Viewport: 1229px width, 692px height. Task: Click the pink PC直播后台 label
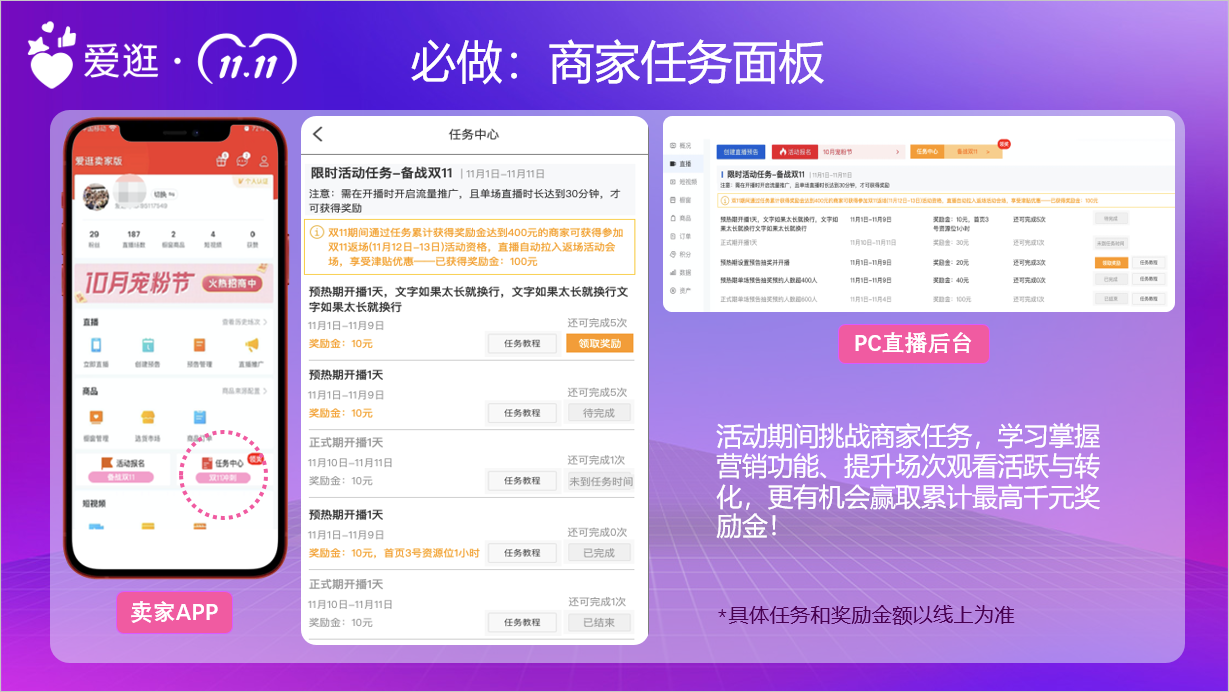[913, 343]
